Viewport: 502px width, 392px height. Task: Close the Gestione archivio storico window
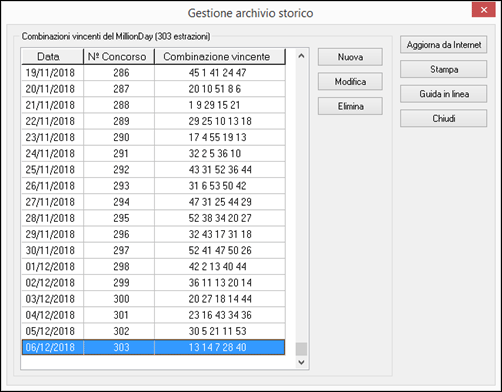pos(483,10)
